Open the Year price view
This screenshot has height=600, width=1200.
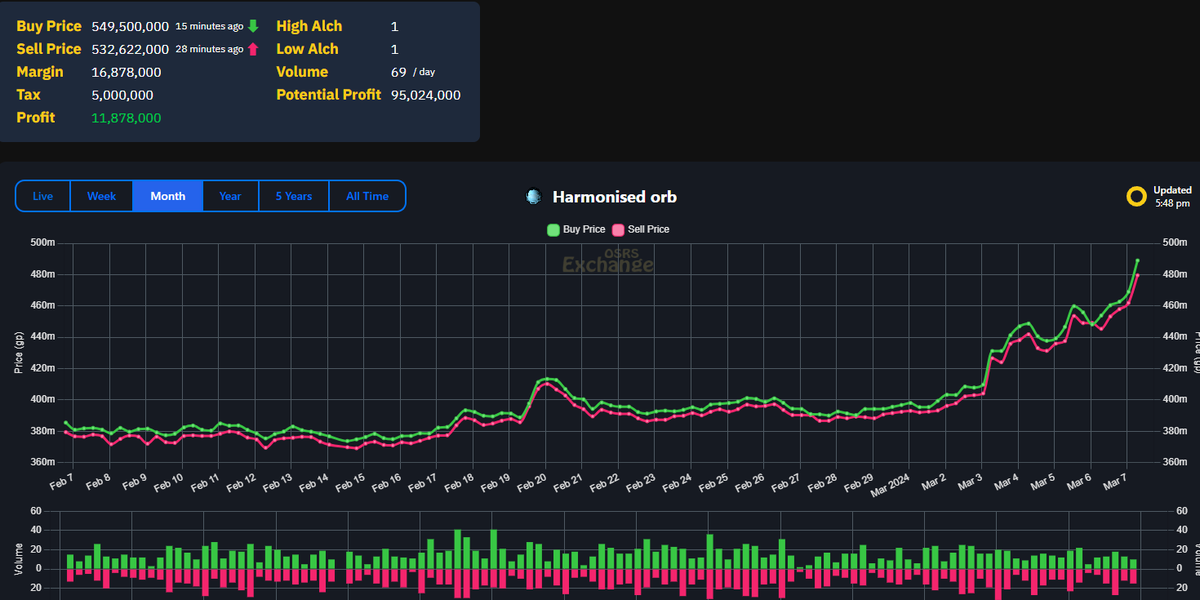[230, 196]
